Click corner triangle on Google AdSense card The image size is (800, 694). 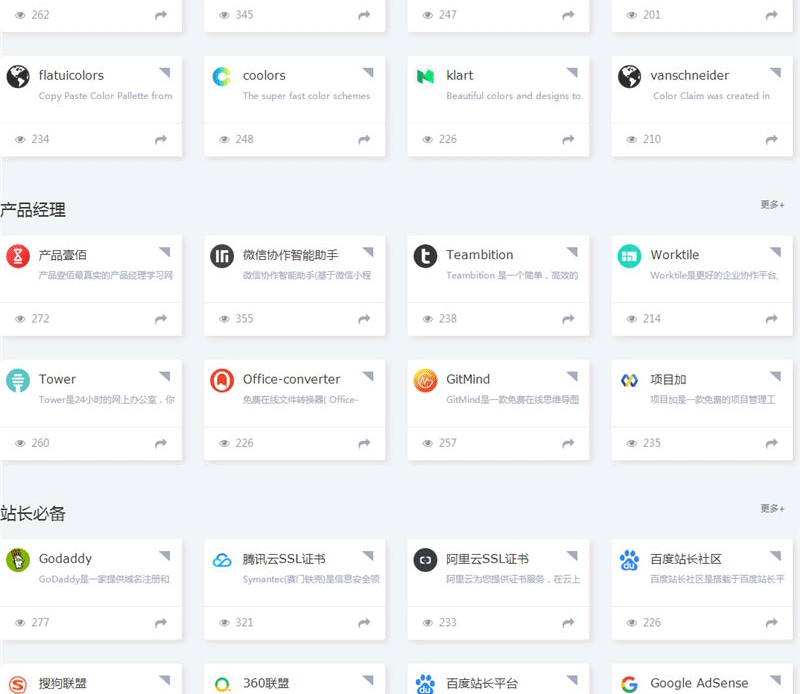point(776,680)
